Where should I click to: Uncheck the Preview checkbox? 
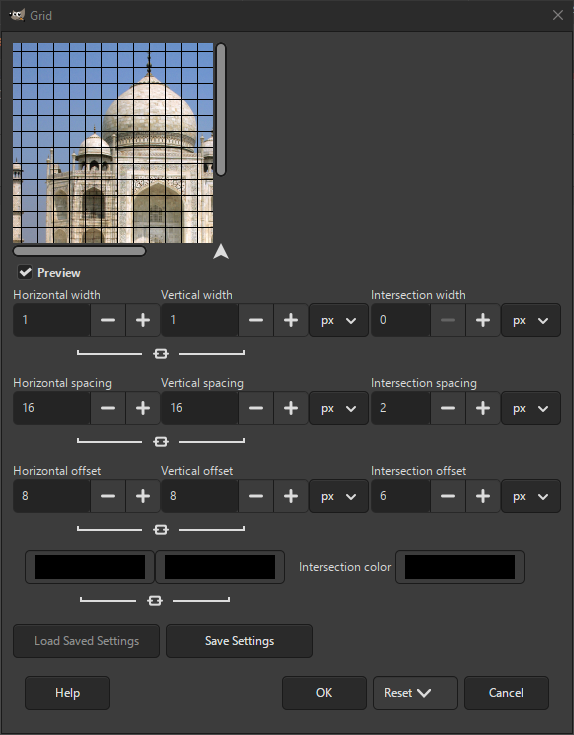coord(25,272)
